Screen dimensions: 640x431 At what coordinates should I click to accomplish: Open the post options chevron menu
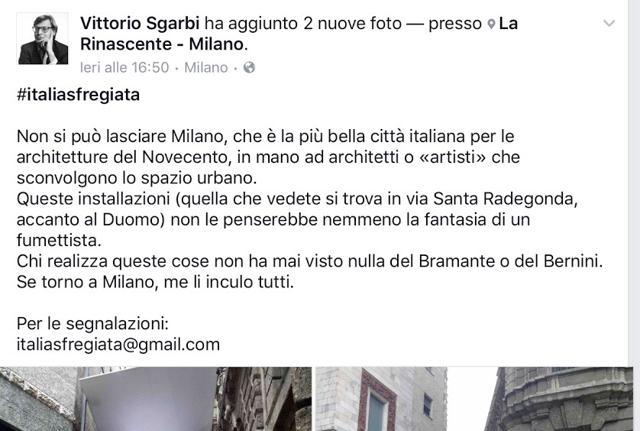tap(609, 23)
